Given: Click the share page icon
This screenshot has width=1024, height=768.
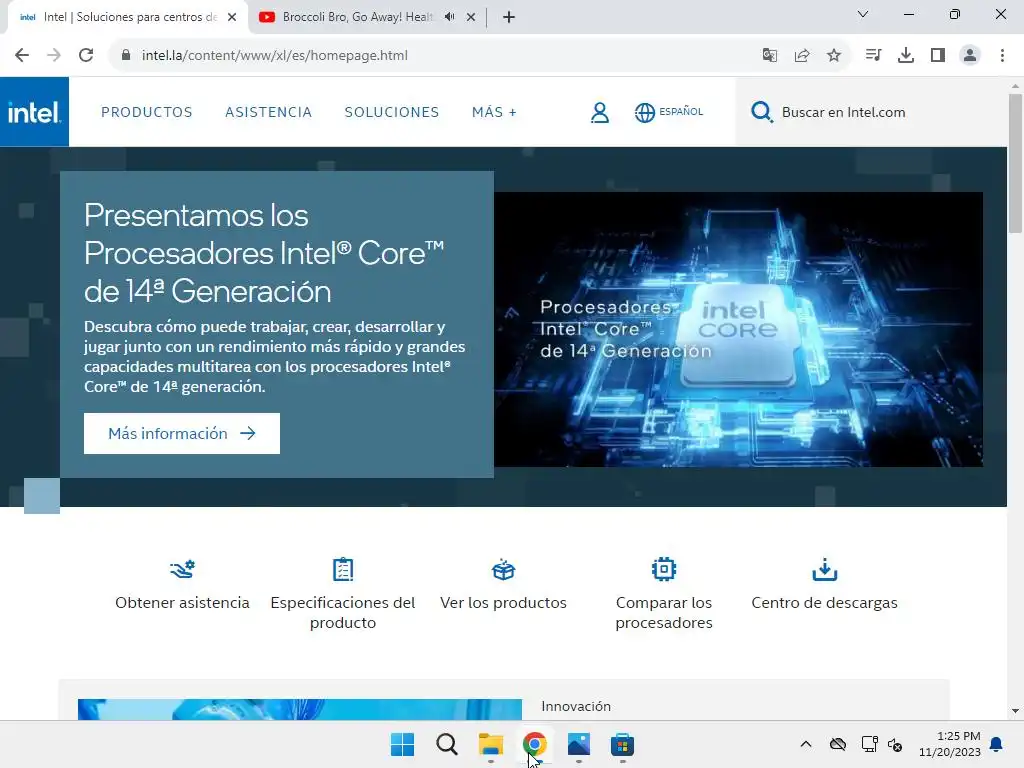Looking at the screenshot, I should [802, 56].
